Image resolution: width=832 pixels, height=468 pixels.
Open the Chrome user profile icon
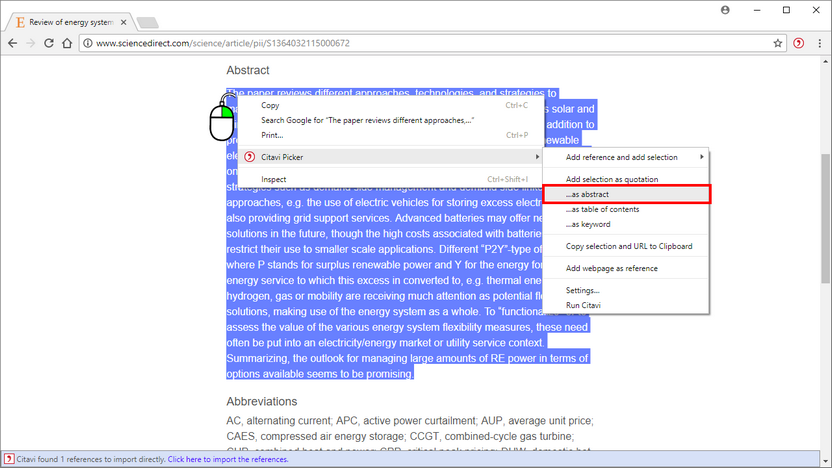725,10
